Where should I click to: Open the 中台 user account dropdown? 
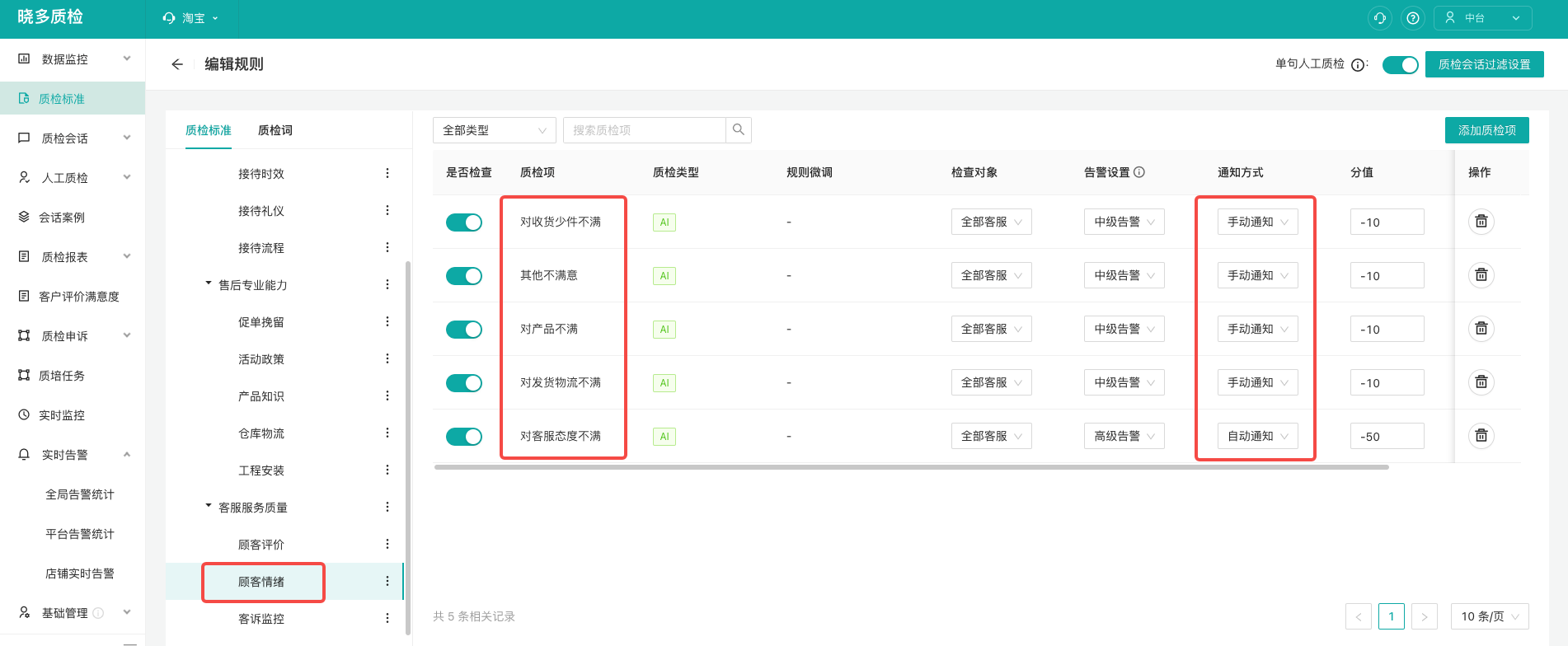[x=1483, y=18]
